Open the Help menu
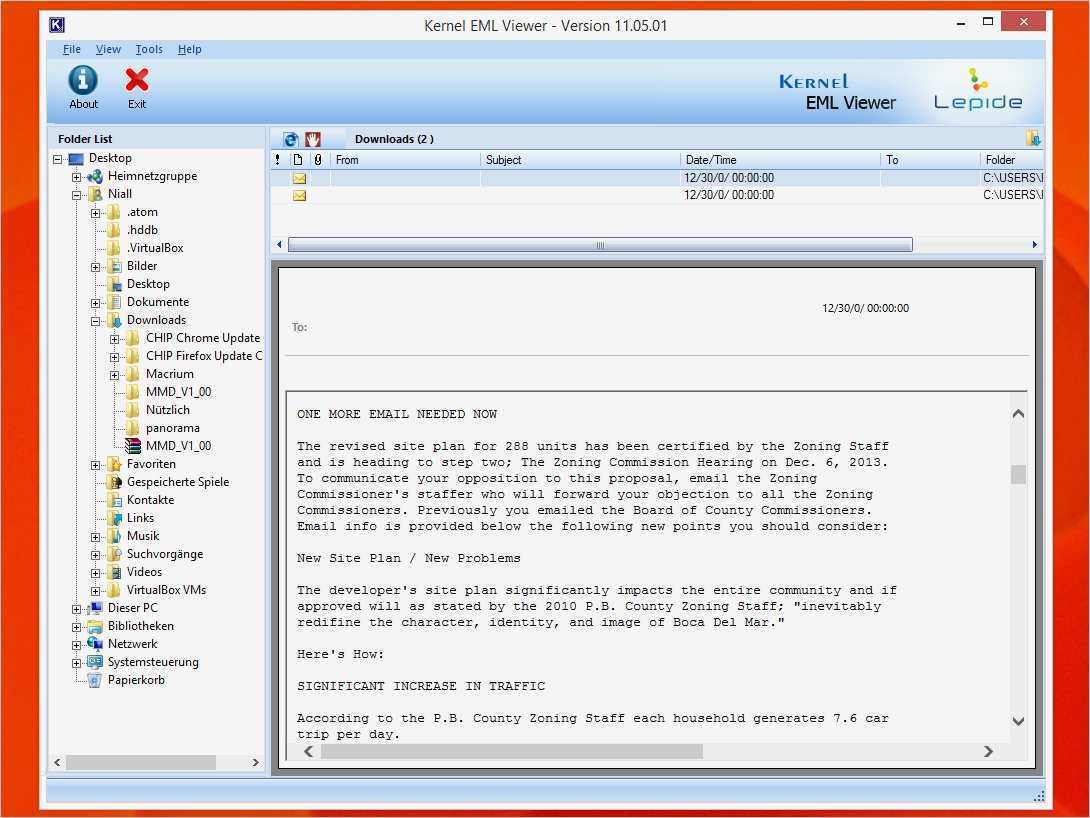 (x=189, y=49)
